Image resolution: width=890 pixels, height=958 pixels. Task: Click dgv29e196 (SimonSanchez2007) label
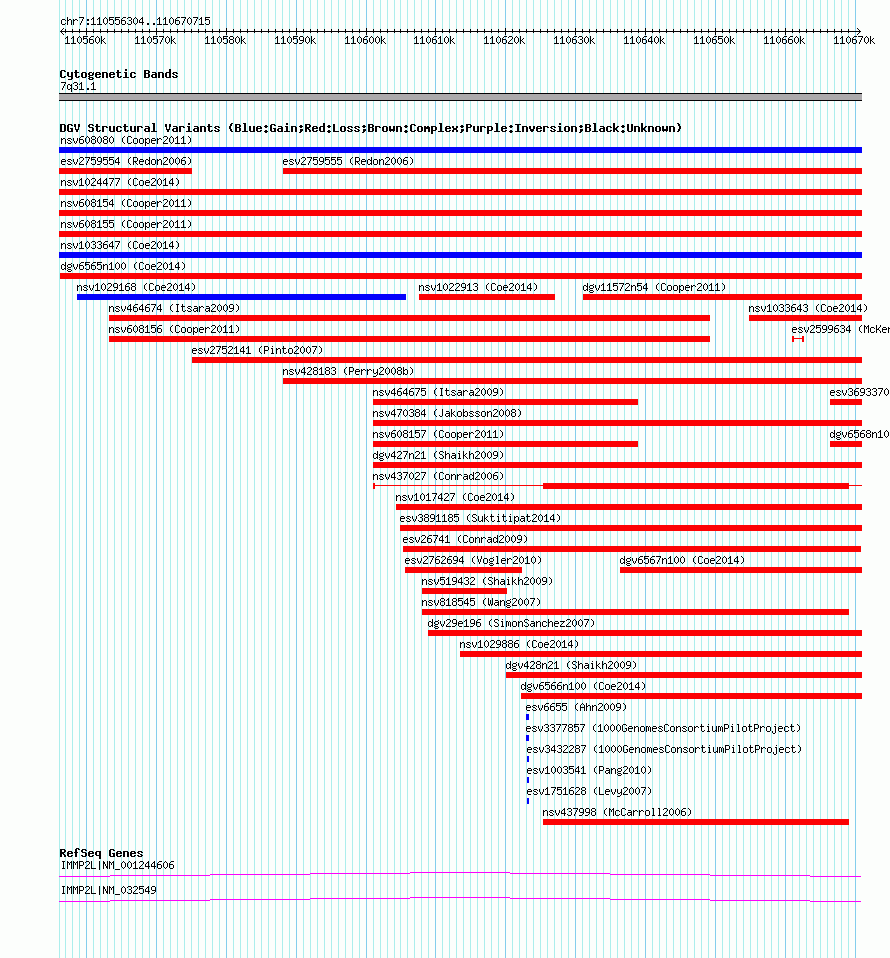(511, 623)
